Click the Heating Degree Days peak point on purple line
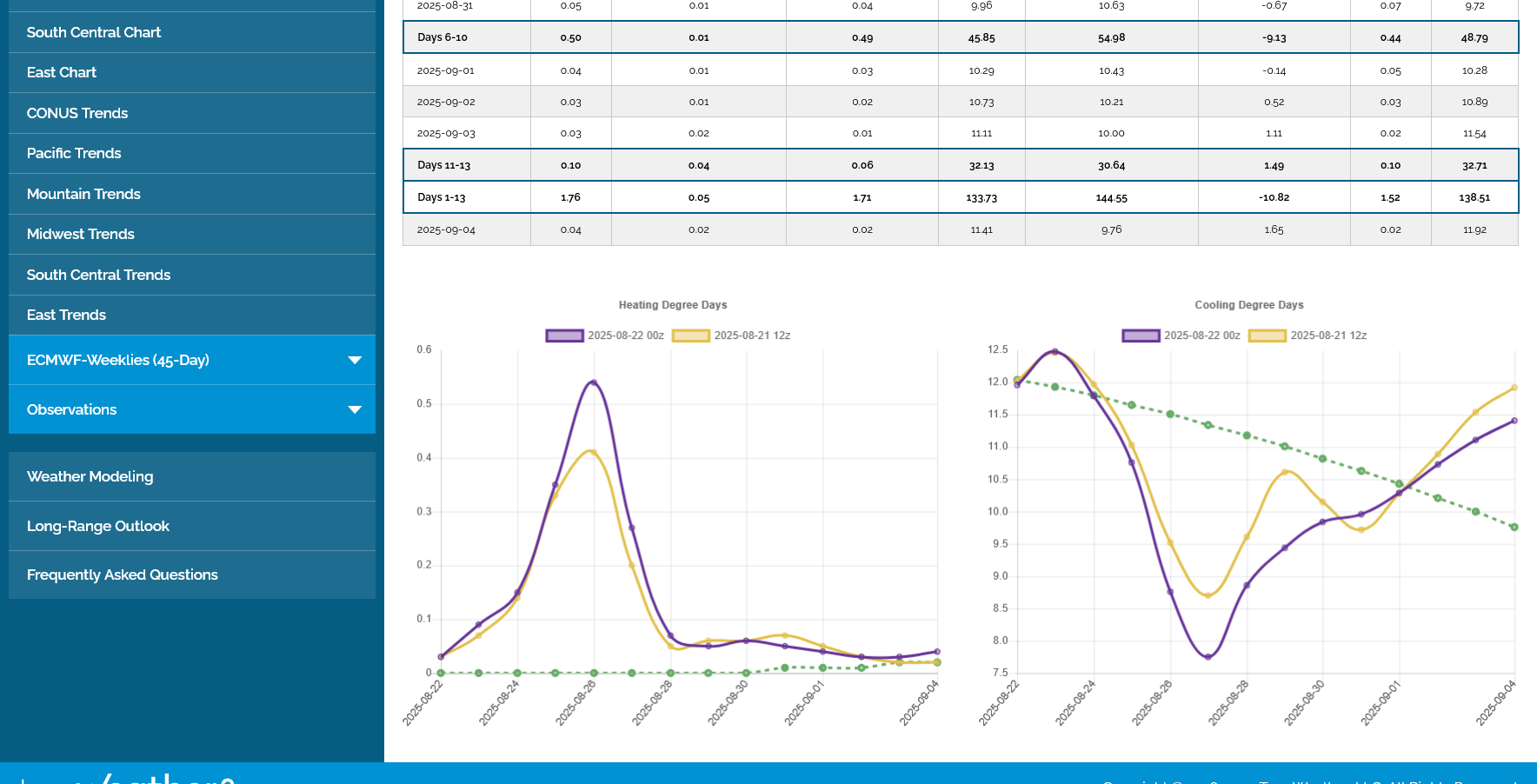This screenshot has height=784, width=1537. coord(594,382)
